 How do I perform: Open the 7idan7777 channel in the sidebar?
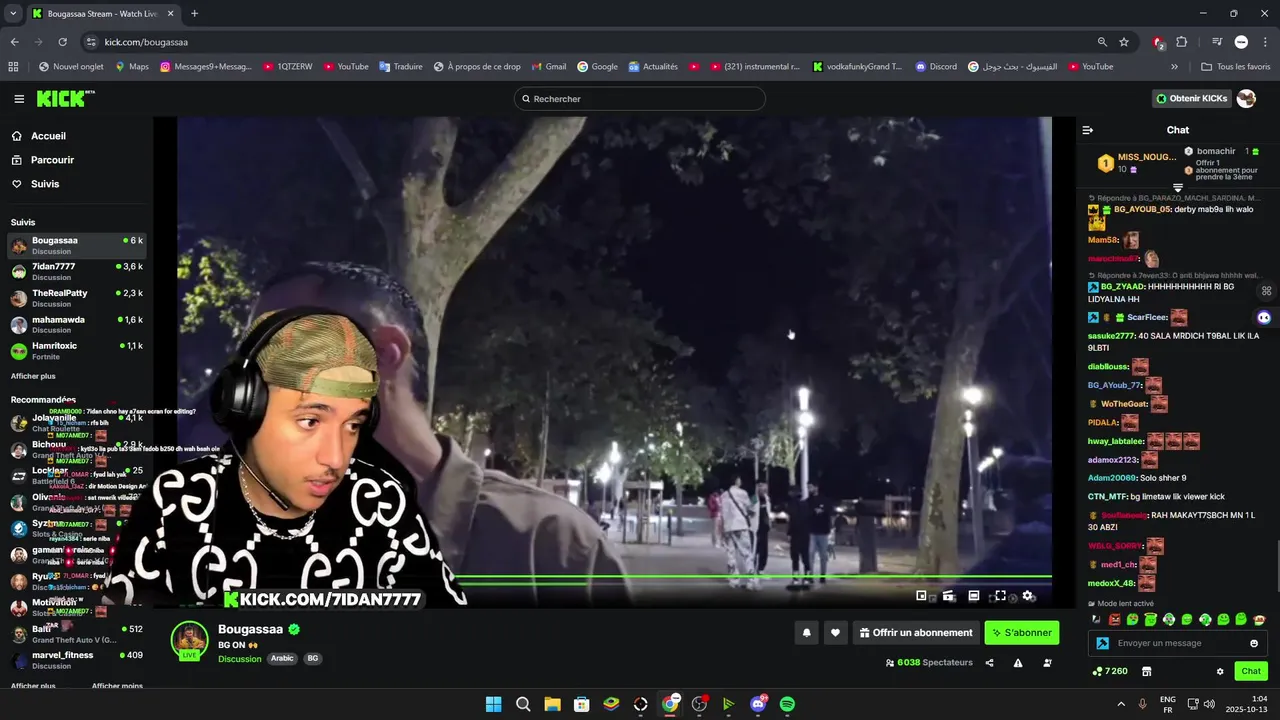(77, 271)
